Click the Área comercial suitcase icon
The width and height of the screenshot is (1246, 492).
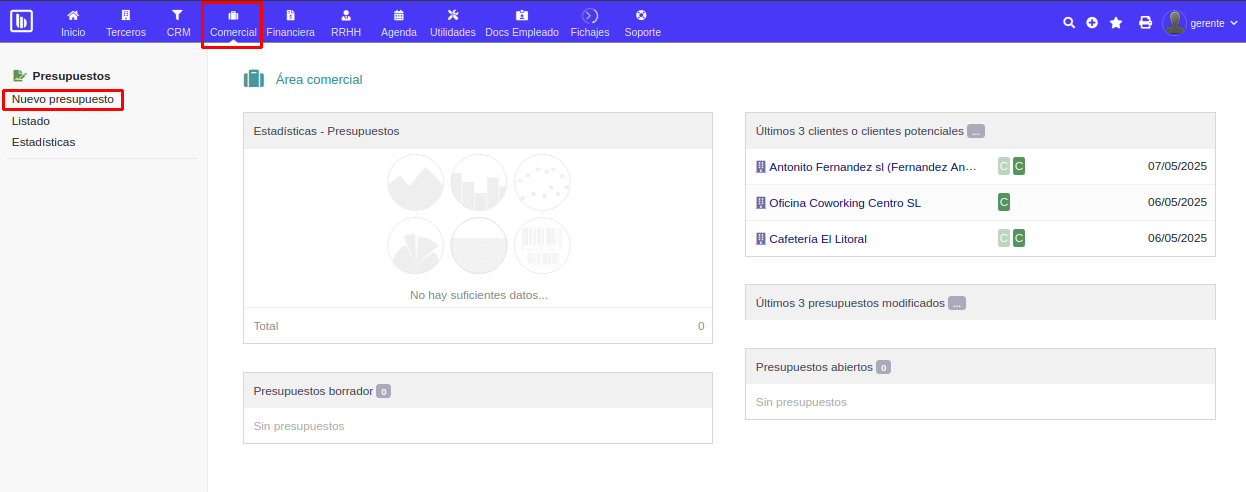254,79
